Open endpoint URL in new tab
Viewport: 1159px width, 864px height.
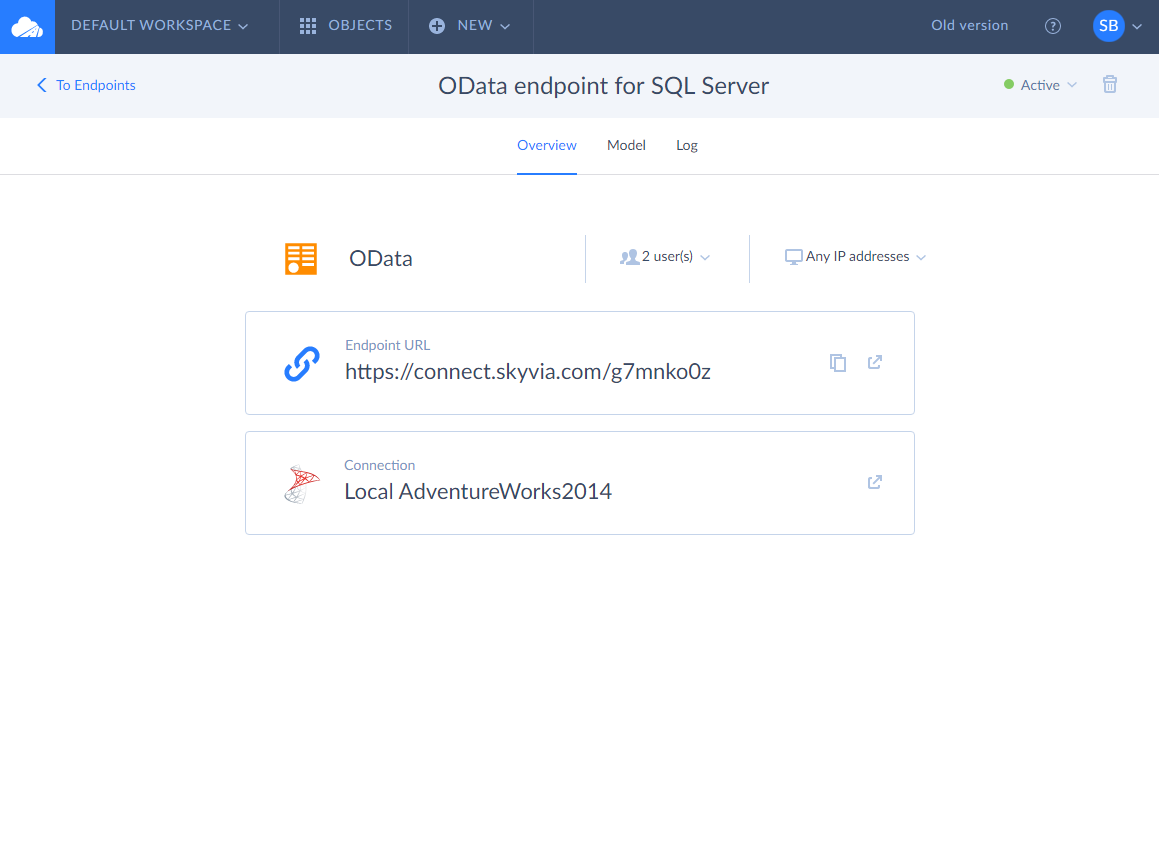click(874, 362)
